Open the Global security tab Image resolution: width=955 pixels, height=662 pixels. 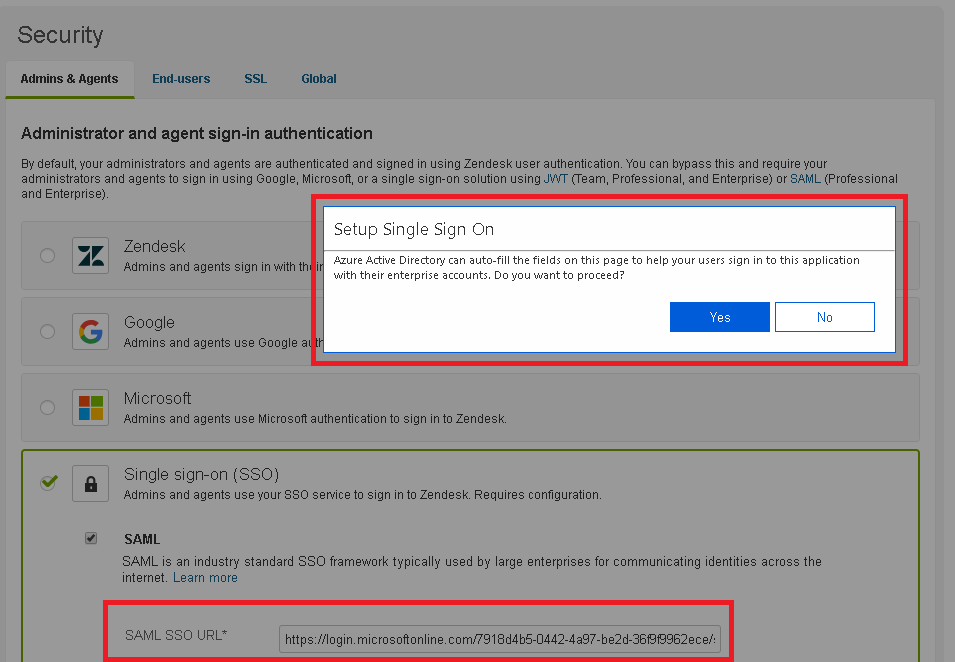[x=319, y=79]
